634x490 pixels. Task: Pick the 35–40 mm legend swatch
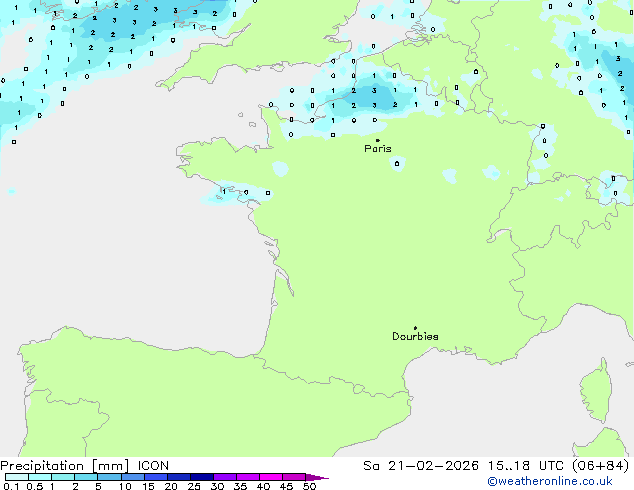[x=248, y=477]
